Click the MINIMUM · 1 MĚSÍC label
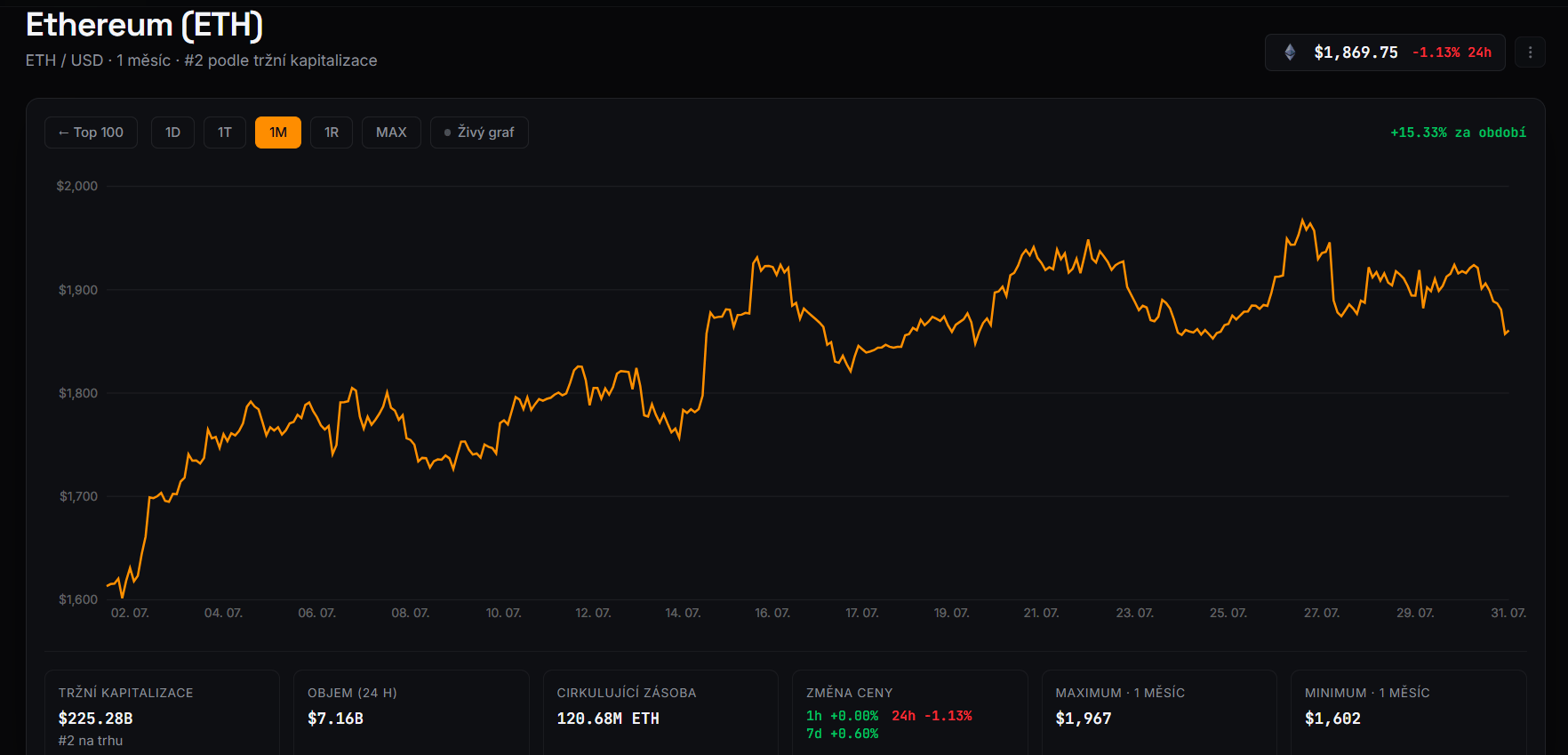The width and height of the screenshot is (1568, 755). [1367, 693]
